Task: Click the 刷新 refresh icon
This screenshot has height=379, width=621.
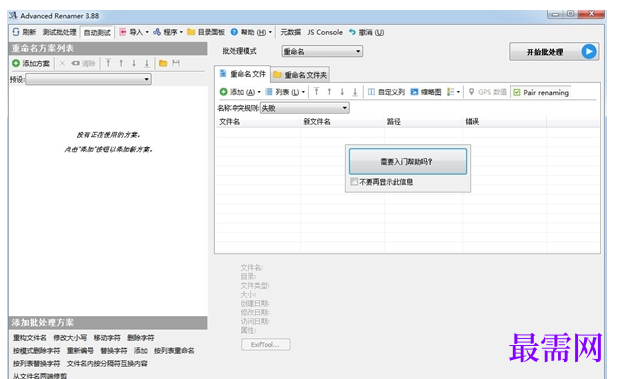Action: (16, 32)
